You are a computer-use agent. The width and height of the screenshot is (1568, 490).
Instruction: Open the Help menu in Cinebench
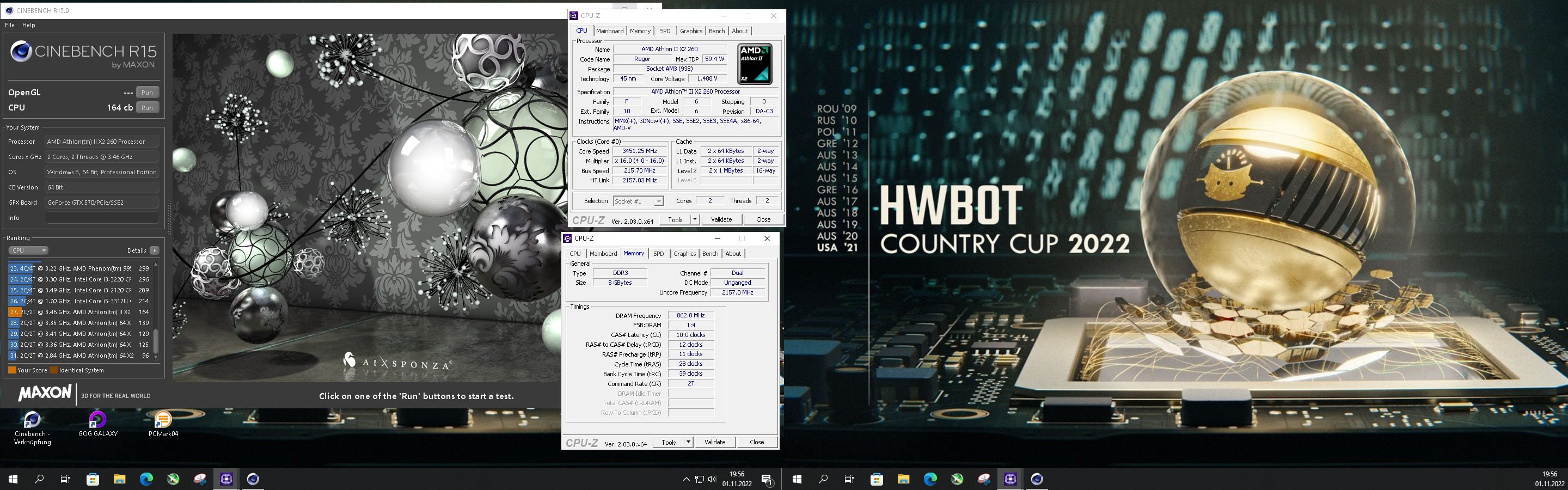pos(29,25)
